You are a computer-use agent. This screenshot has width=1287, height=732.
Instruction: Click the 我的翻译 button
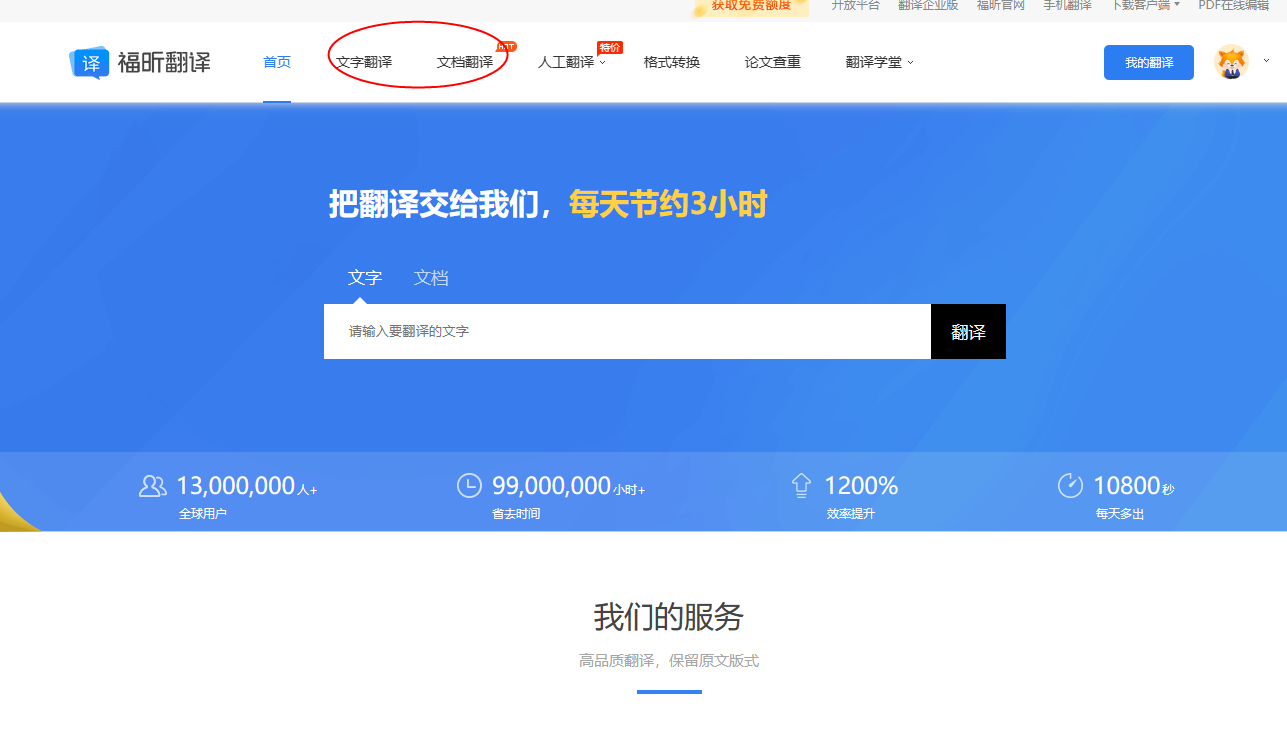tap(1149, 62)
